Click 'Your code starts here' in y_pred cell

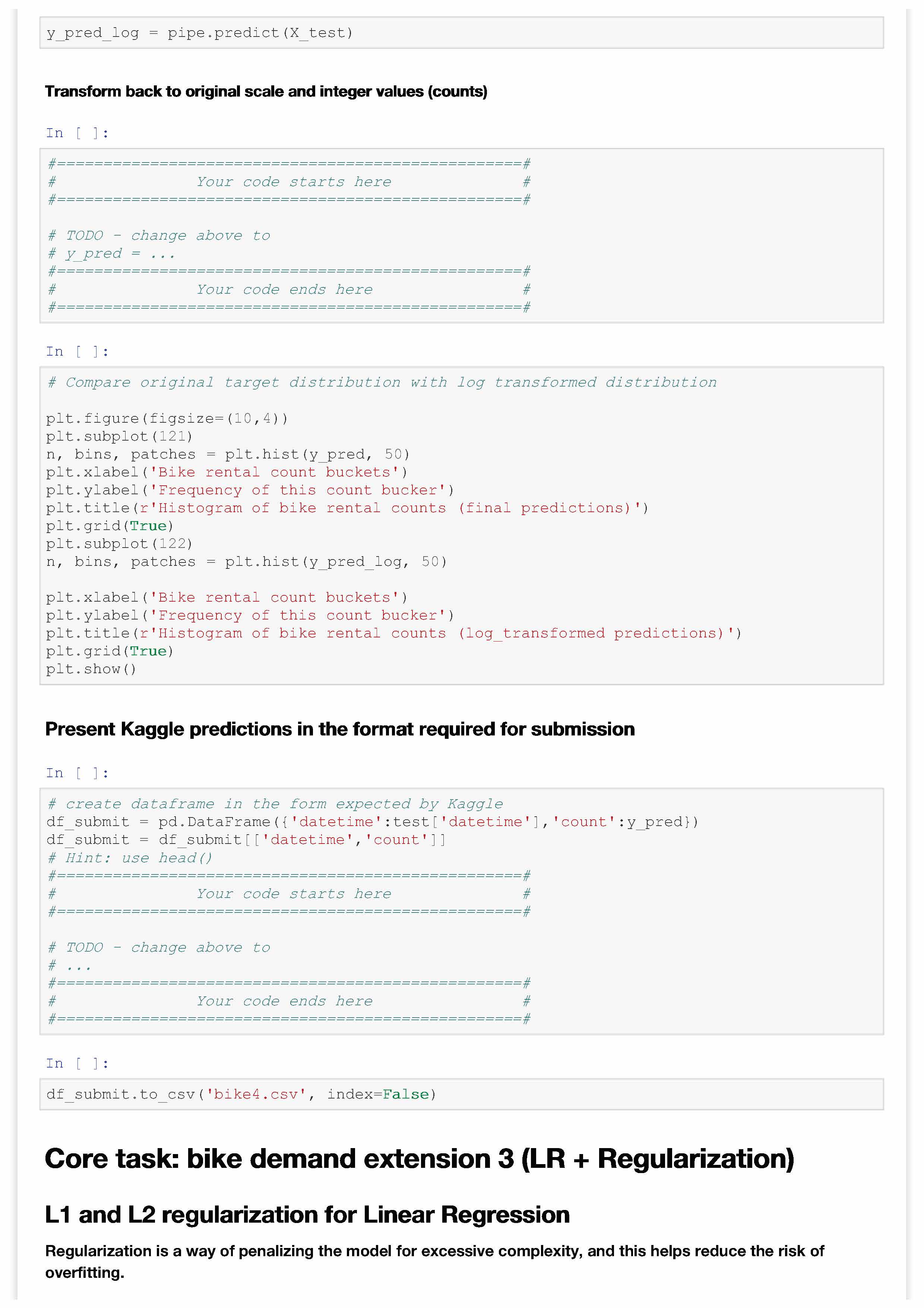(x=294, y=182)
